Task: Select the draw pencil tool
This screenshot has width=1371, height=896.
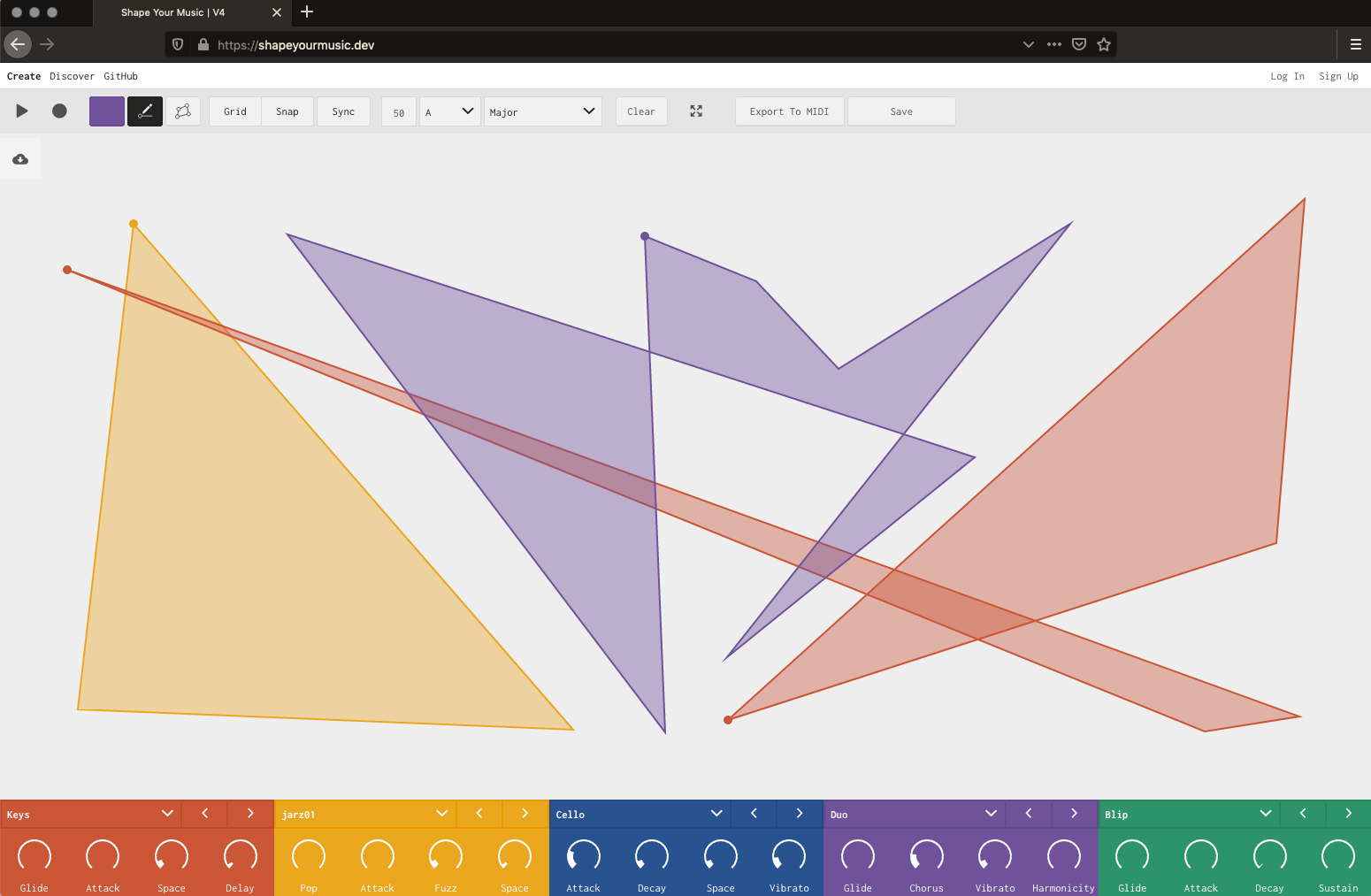Action: tap(145, 111)
